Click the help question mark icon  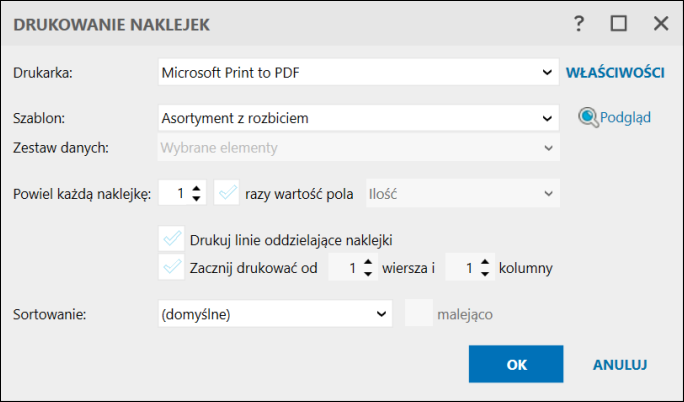579,24
